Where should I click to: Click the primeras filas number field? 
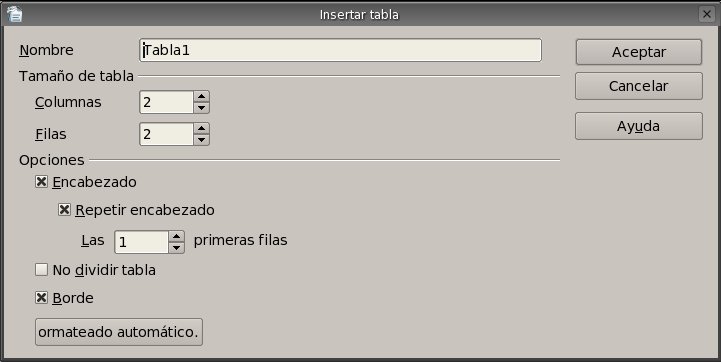[x=142, y=242]
